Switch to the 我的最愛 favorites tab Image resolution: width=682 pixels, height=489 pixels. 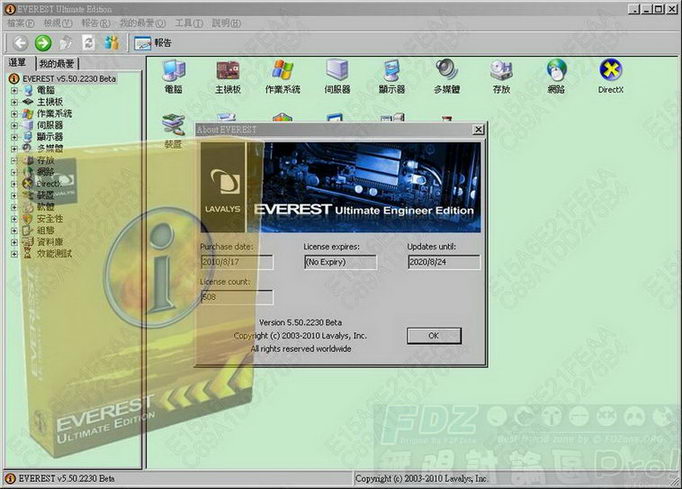click(x=57, y=63)
